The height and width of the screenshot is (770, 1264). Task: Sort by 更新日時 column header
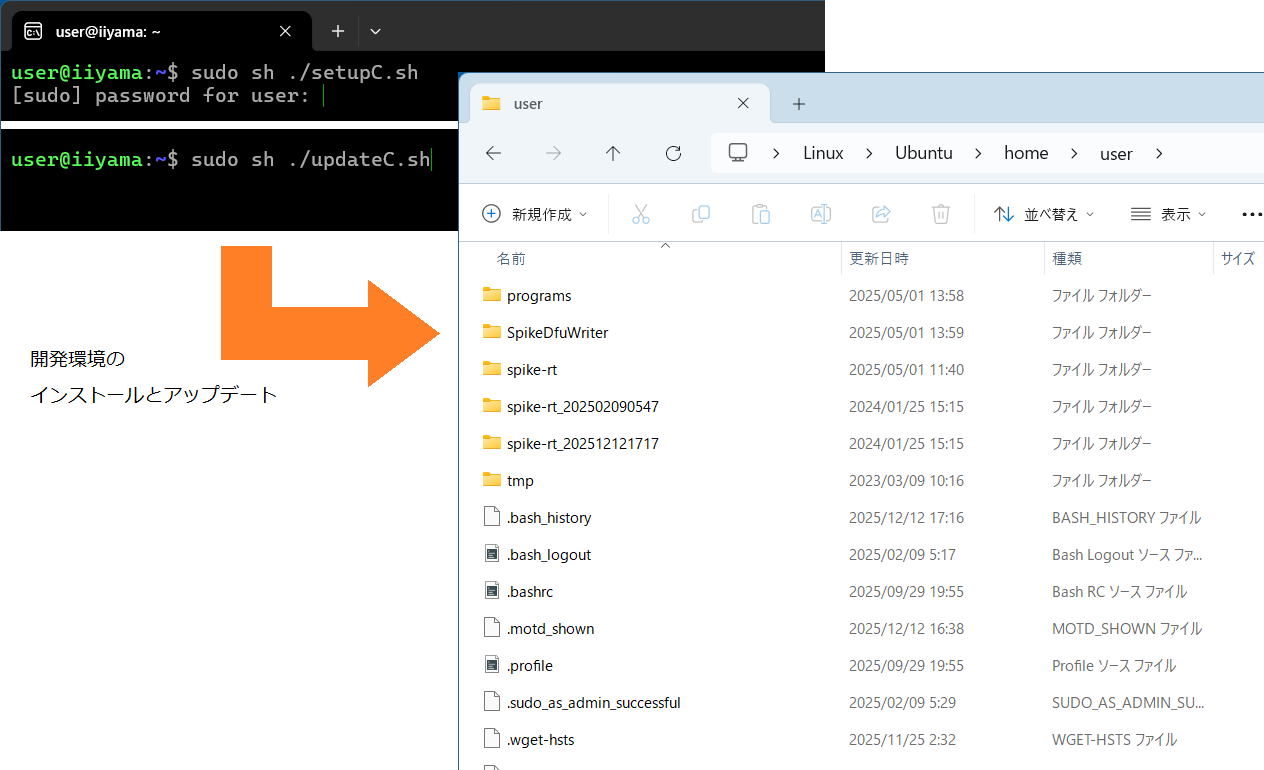click(x=879, y=258)
